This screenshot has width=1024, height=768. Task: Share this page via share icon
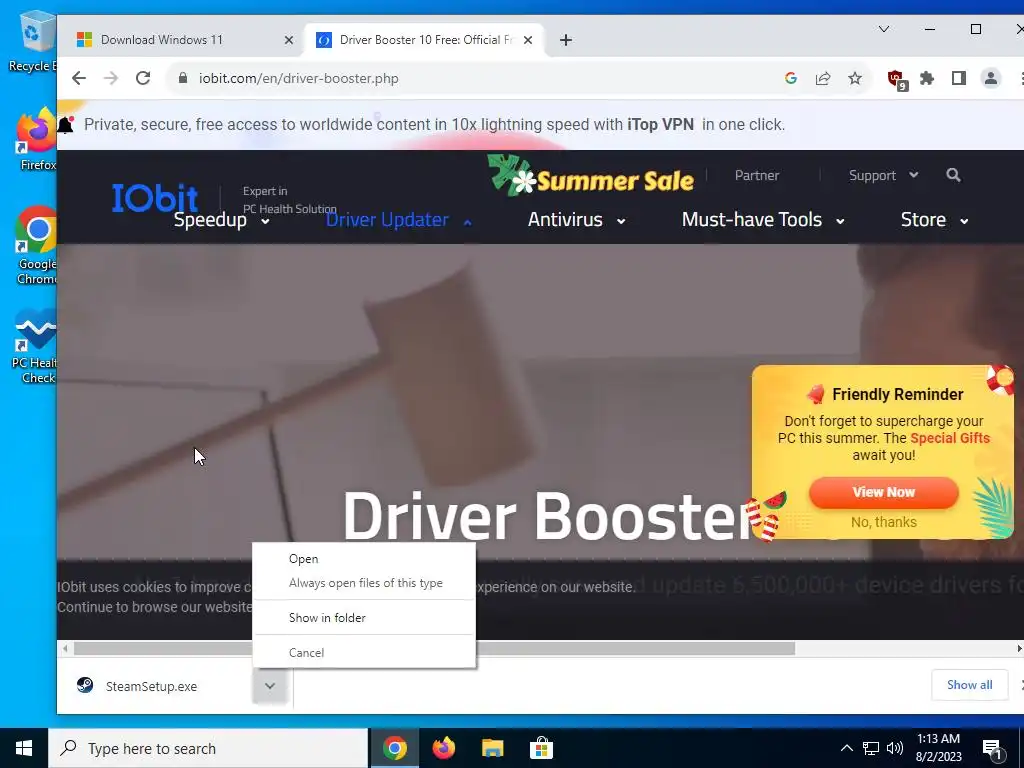823,78
